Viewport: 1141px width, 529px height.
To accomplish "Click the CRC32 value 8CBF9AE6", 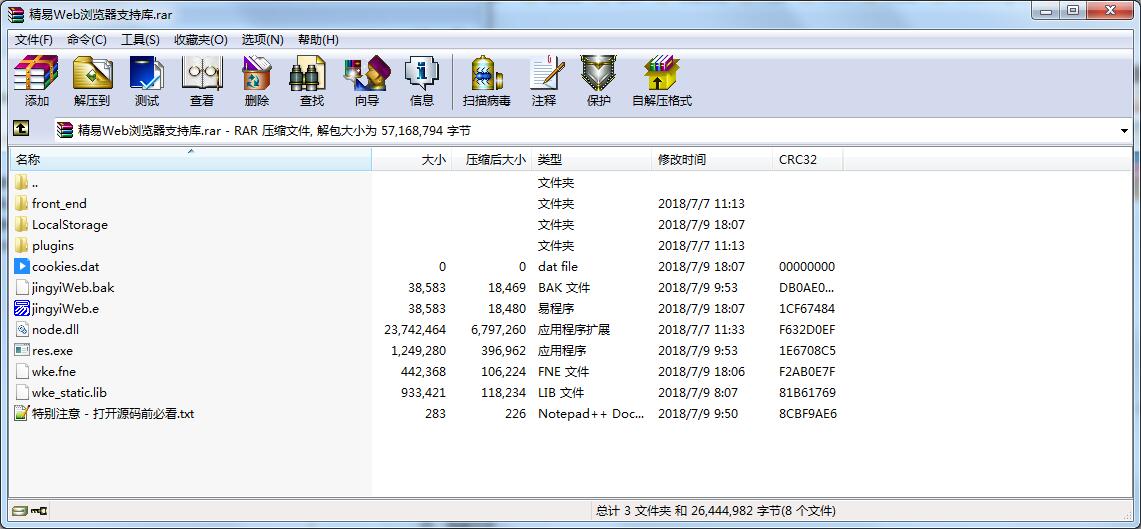I will pyautogui.click(x=808, y=413).
